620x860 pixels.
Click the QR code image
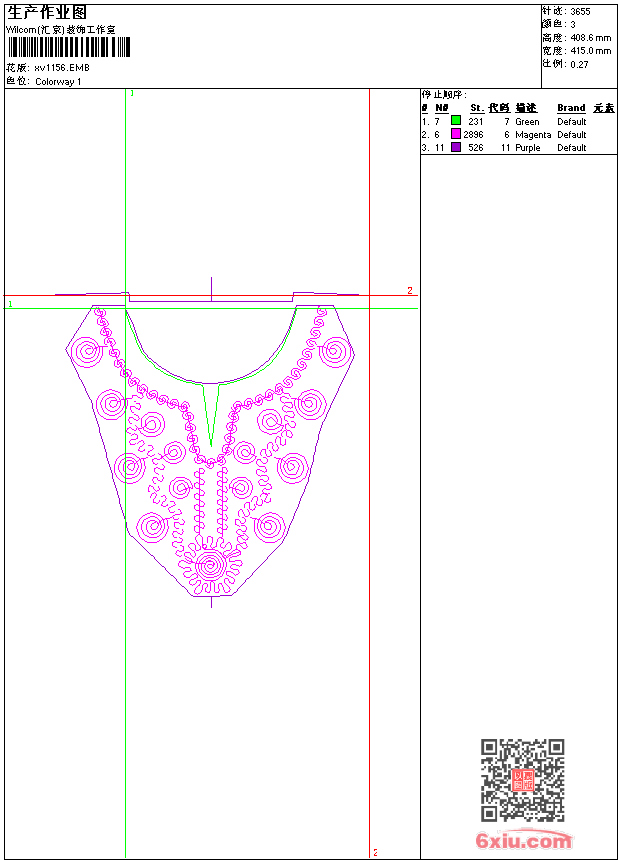pyautogui.click(x=523, y=779)
